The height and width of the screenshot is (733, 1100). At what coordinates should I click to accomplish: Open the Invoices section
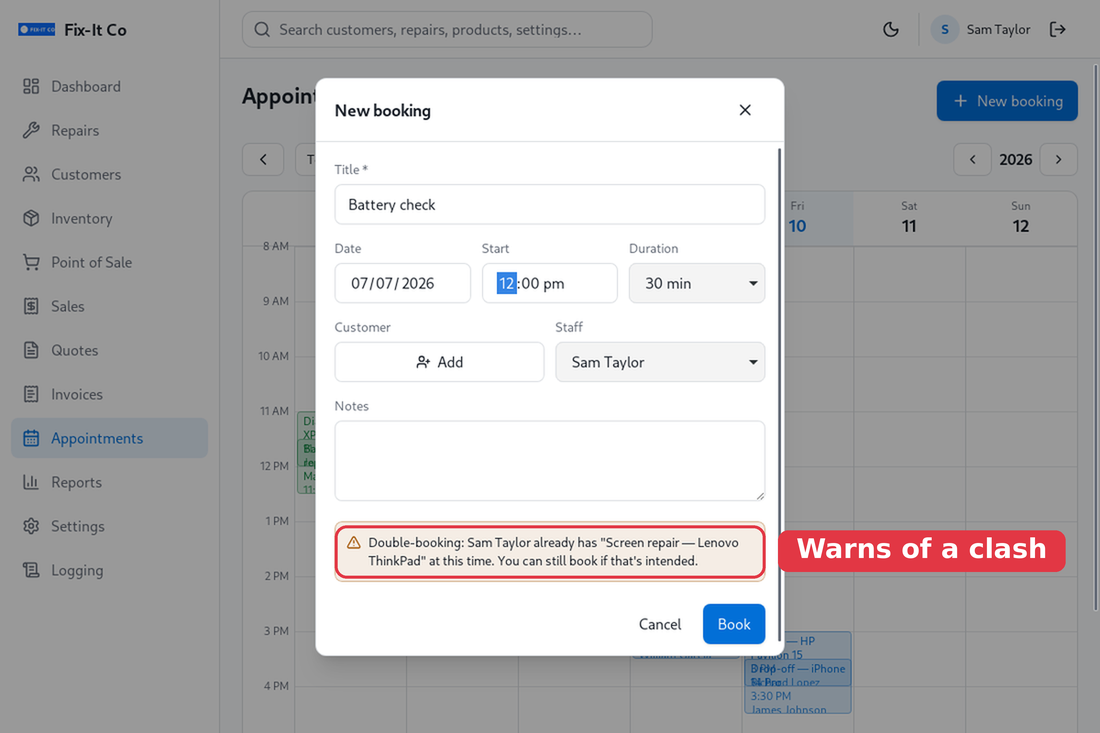click(109, 394)
